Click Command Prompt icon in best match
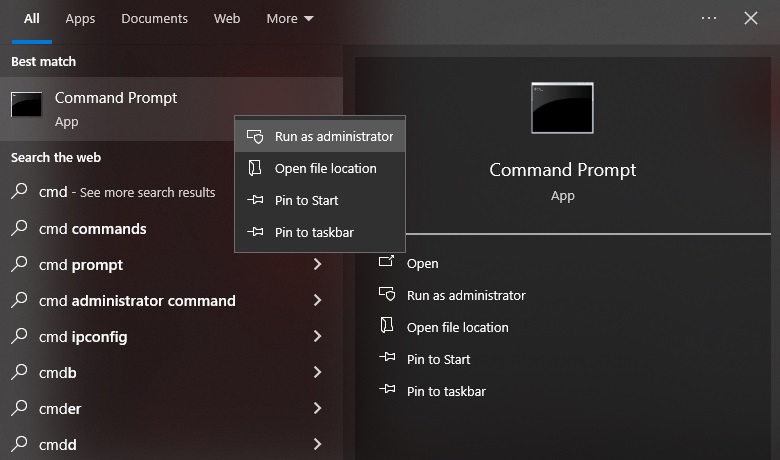Screen dimensions: 780x460 coord(26,104)
